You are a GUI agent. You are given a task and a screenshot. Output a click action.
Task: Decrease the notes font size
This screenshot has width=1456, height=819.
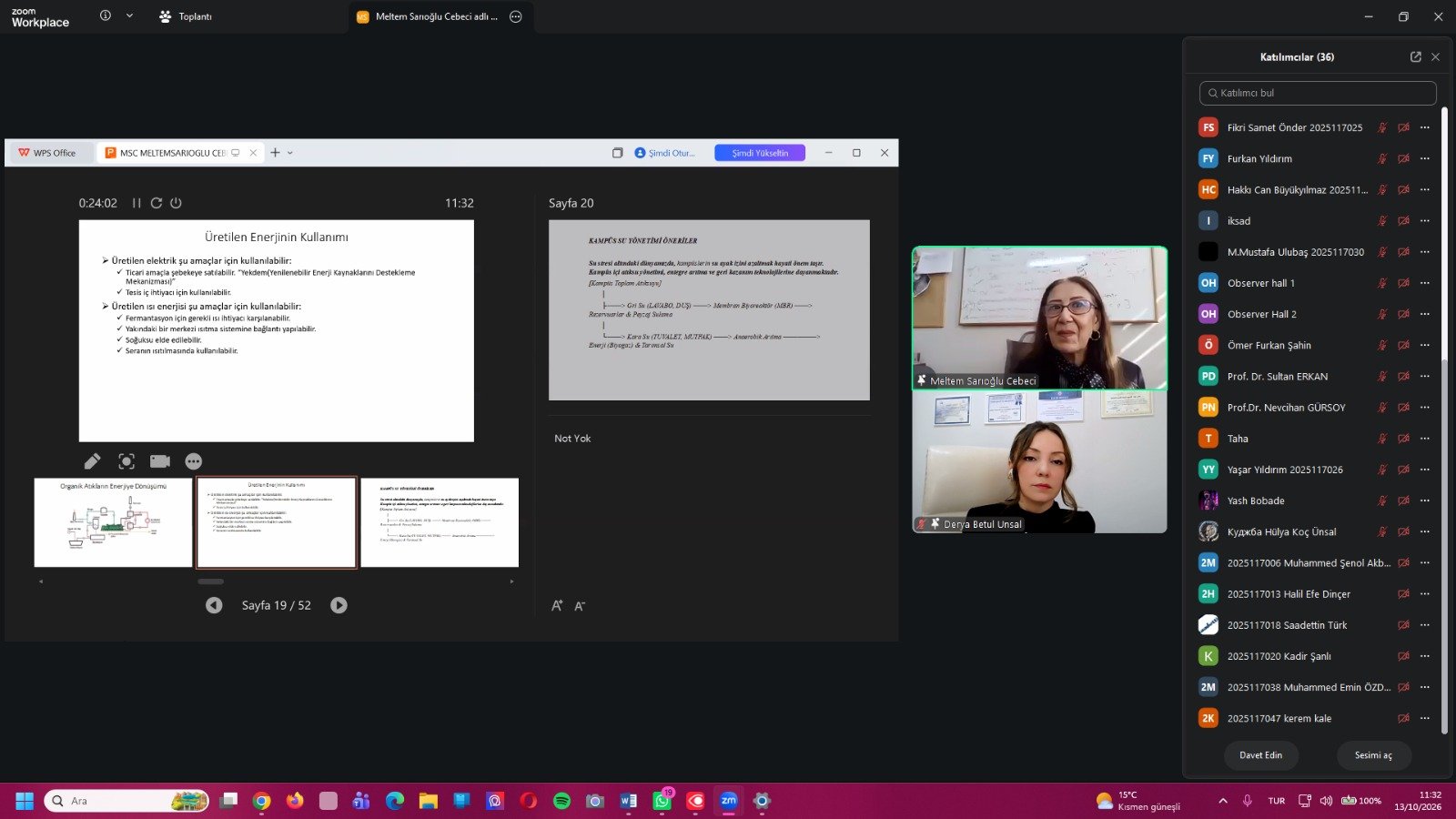pos(580,606)
